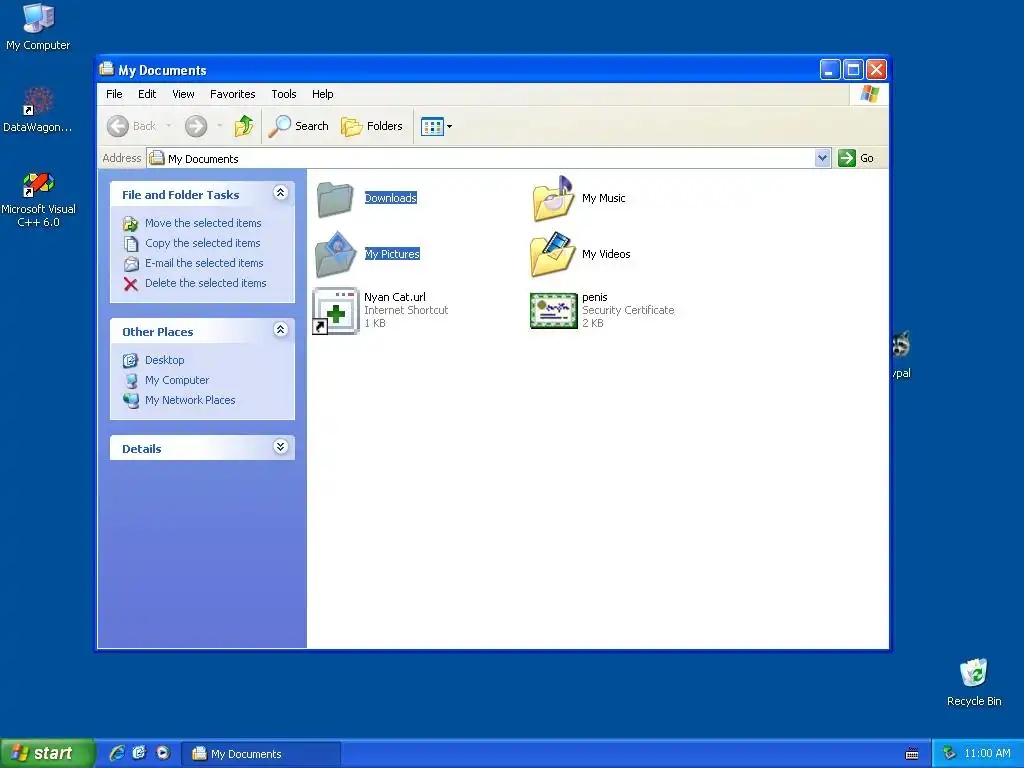Viewport: 1024px width, 768px height.
Task: Select the raccoon desktop icon behind the window
Action: (x=901, y=344)
